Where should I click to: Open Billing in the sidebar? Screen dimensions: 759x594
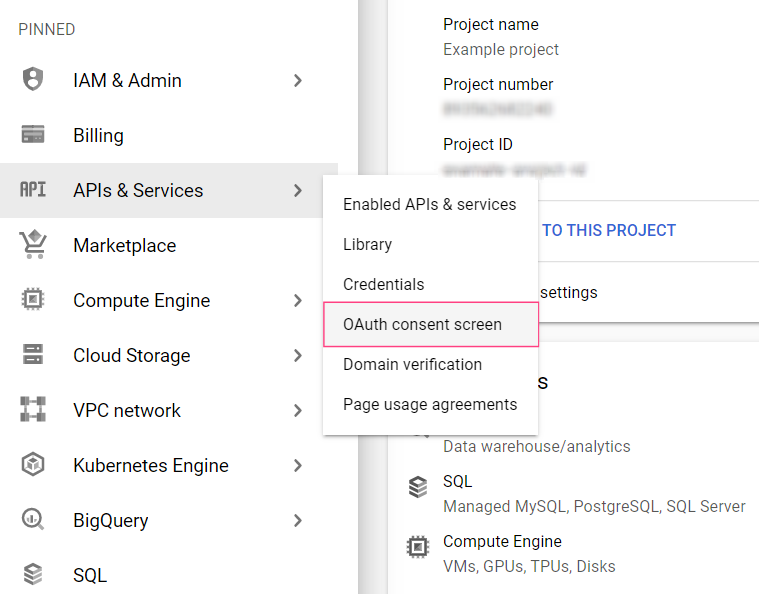click(98, 136)
